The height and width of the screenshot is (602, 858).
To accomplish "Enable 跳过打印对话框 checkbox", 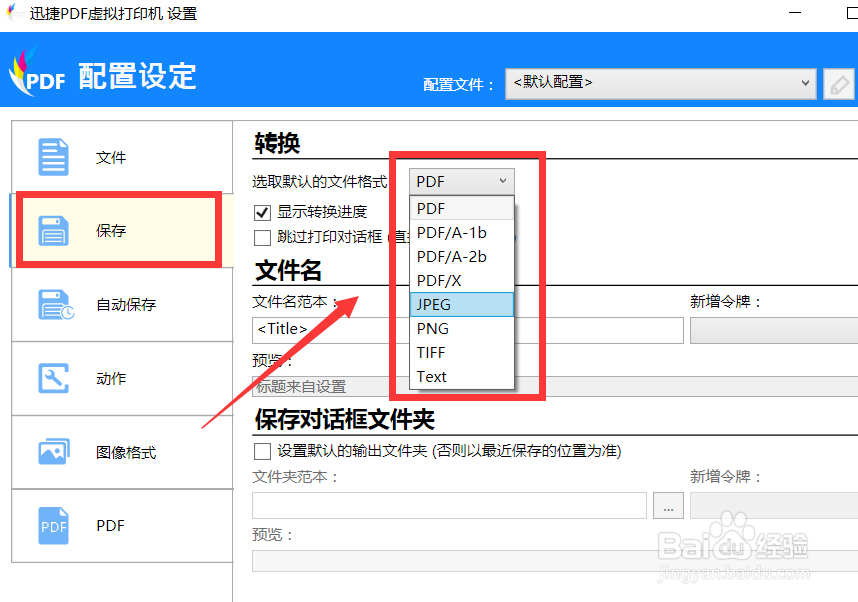I will (x=263, y=238).
